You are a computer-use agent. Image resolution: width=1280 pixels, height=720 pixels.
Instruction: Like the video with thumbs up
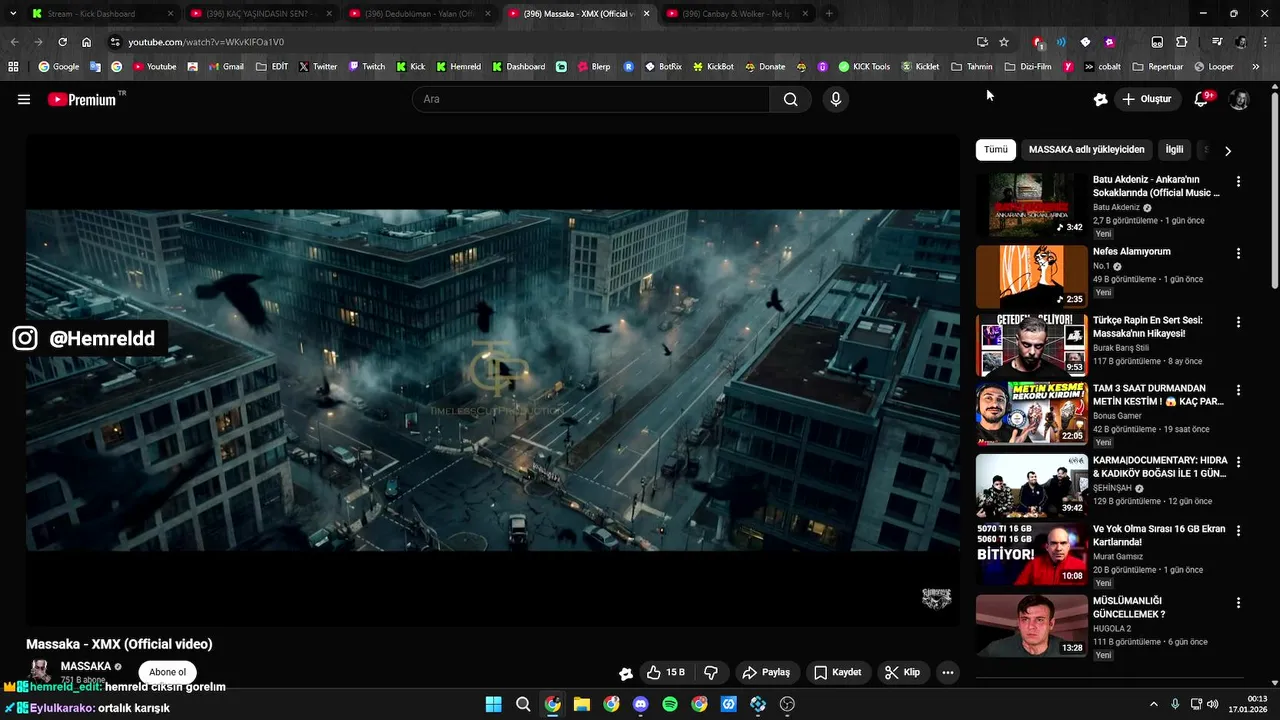(x=666, y=672)
